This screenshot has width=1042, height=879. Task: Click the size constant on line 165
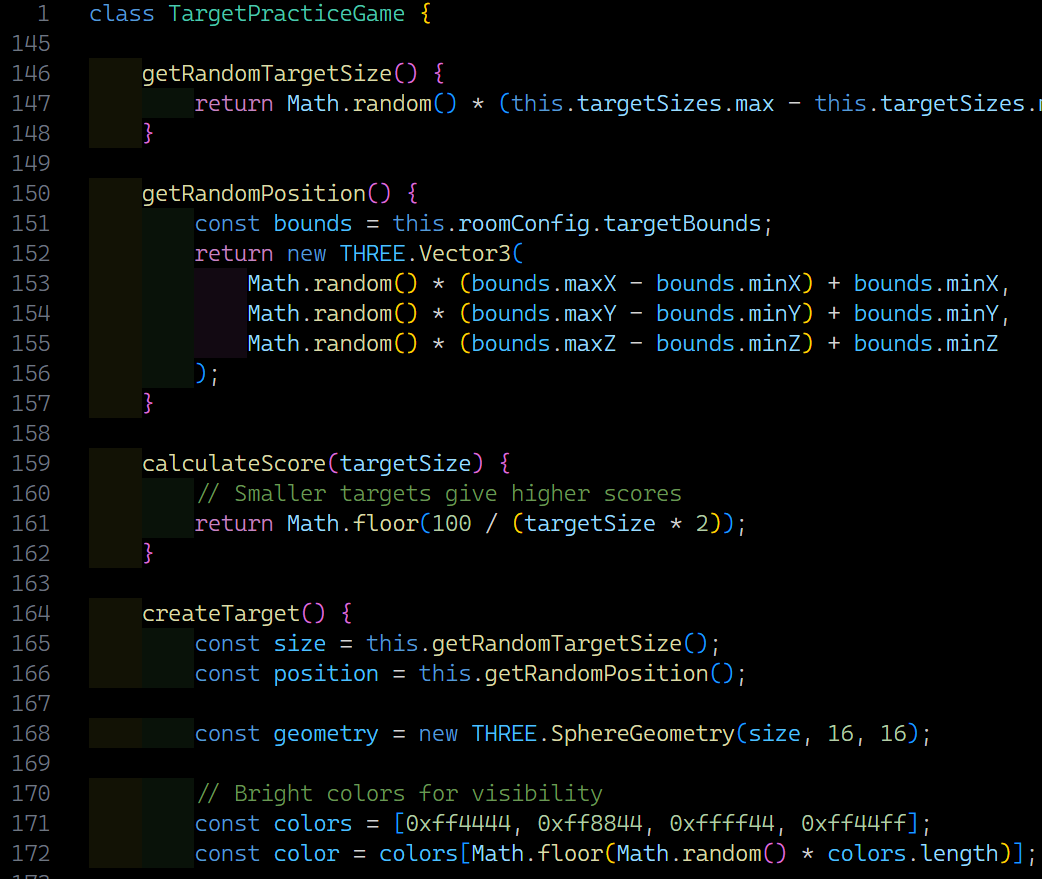300,644
